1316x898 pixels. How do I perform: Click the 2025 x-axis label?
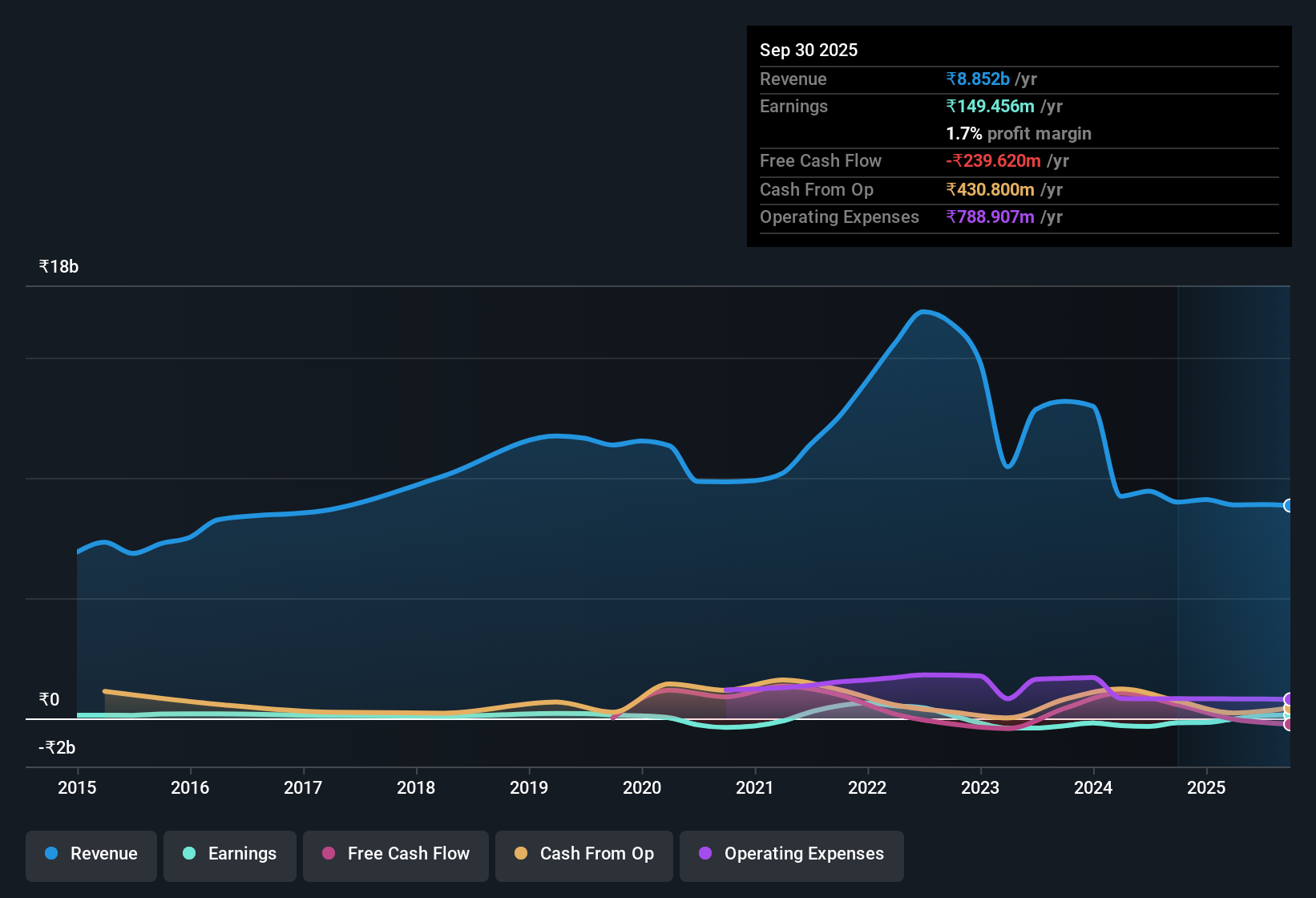1206,787
